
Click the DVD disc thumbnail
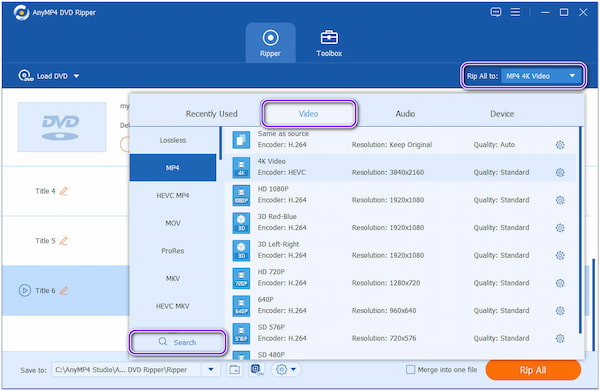[62, 127]
